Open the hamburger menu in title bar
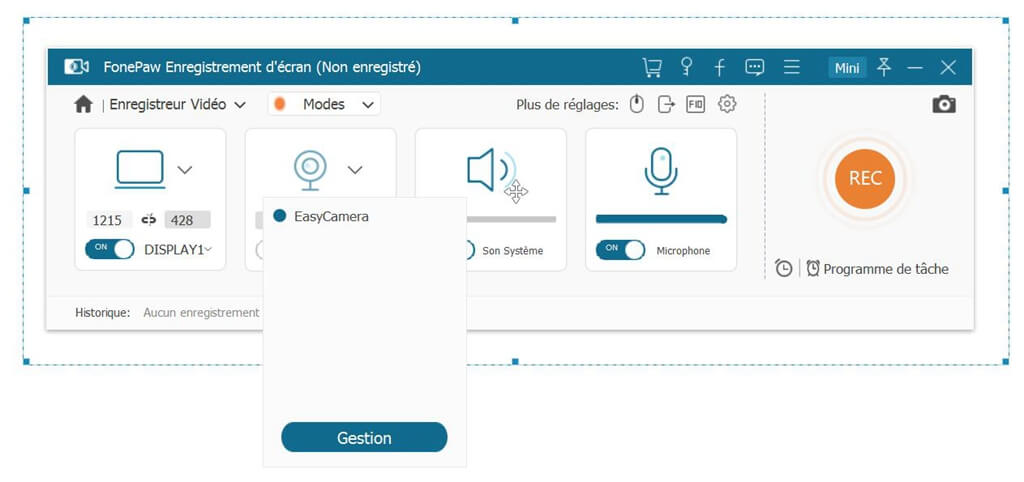The image size is (1024, 482). click(792, 67)
